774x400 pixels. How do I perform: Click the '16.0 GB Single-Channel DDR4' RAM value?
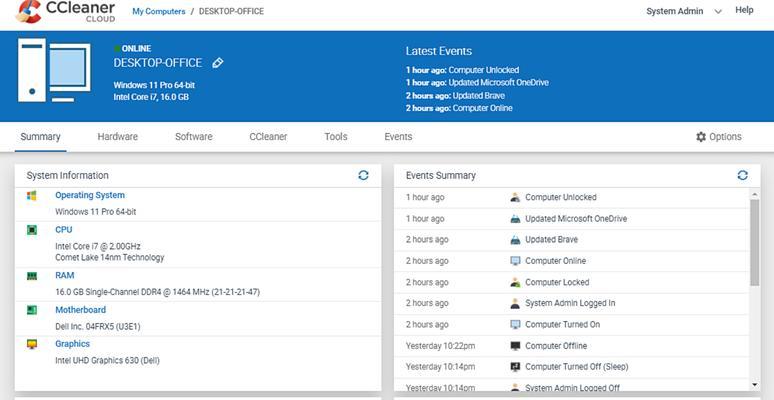(x=157, y=292)
